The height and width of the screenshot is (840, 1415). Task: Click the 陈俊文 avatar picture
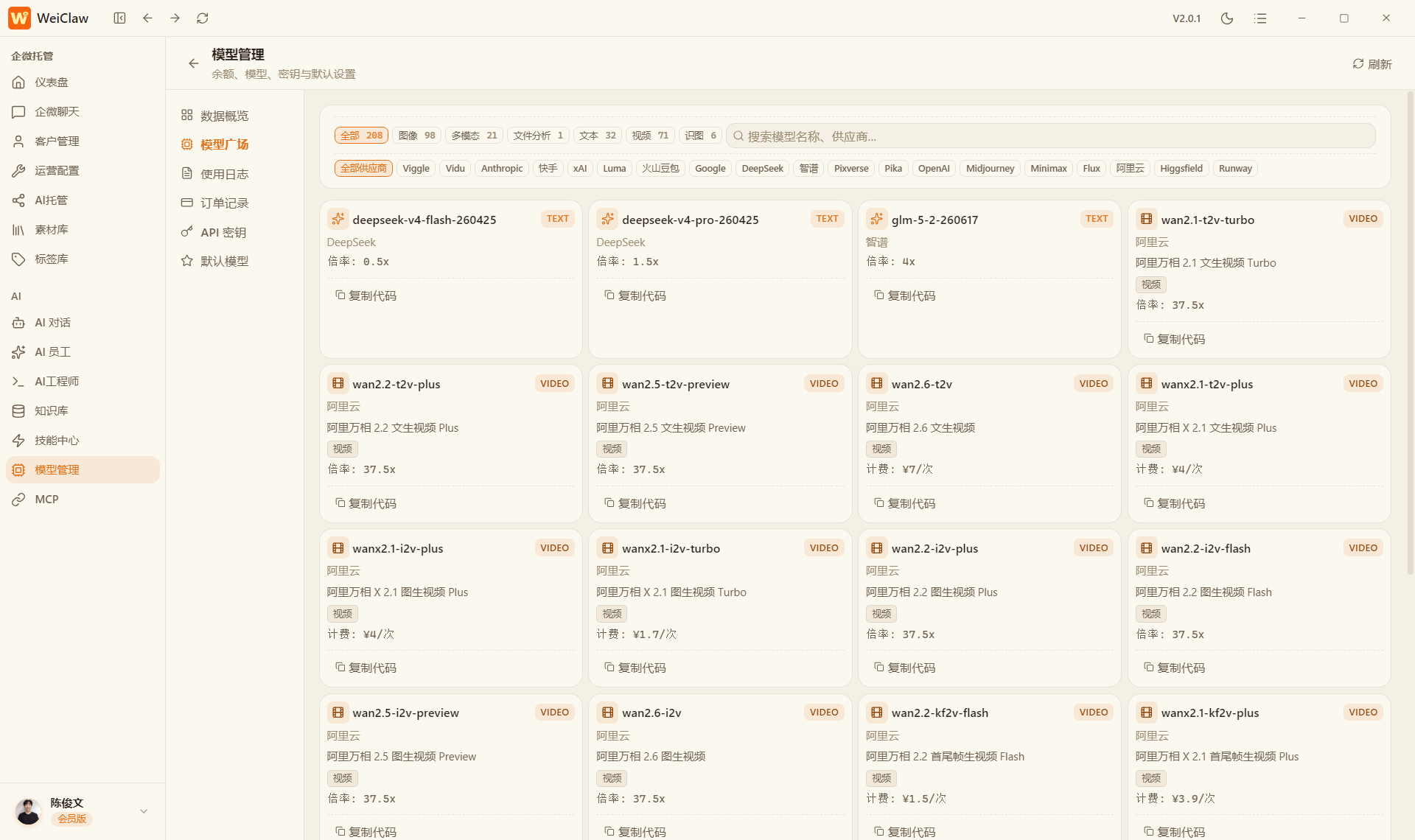click(x=29, y=811)
